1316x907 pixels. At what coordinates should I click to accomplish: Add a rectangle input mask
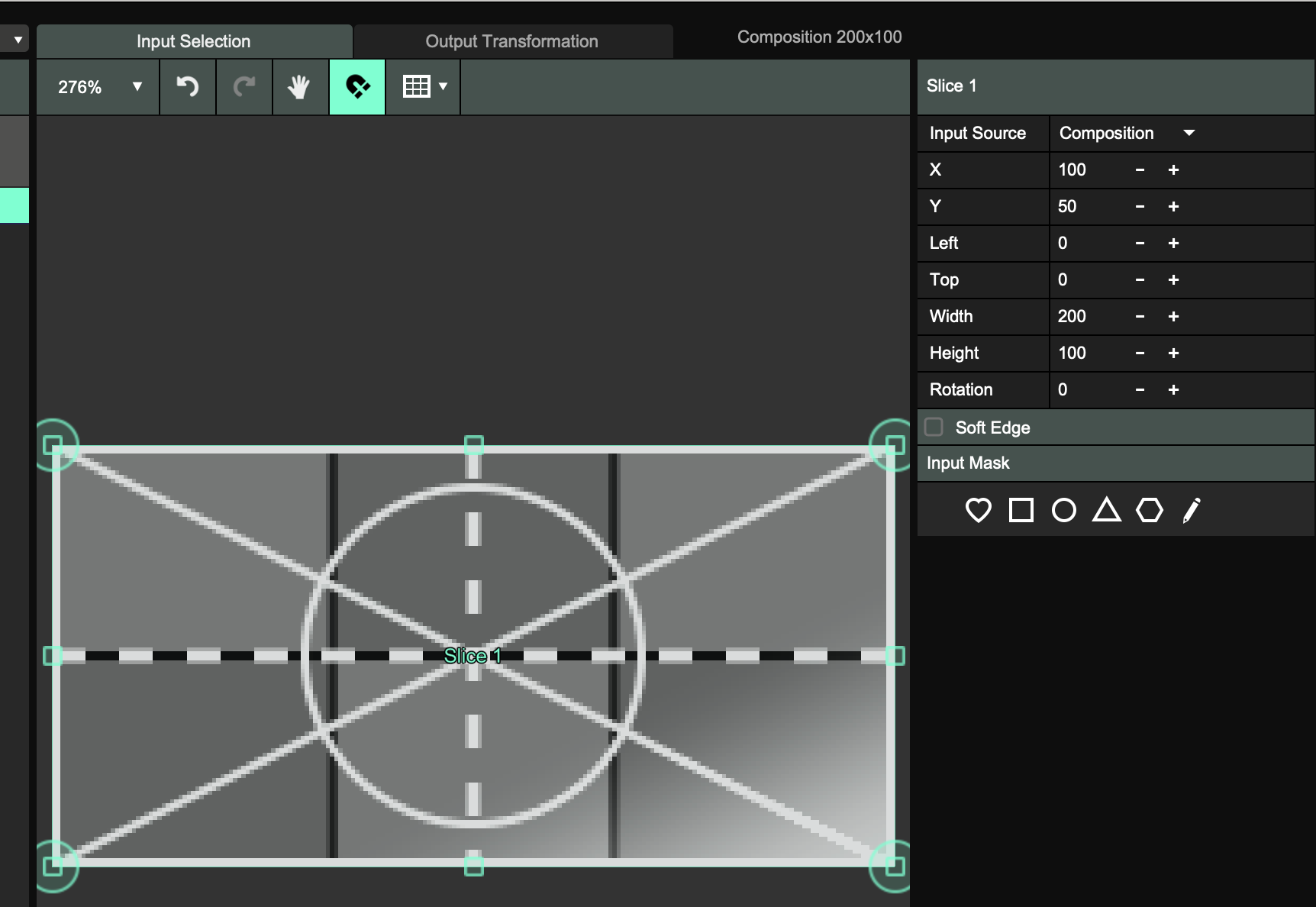(1021, 510)
